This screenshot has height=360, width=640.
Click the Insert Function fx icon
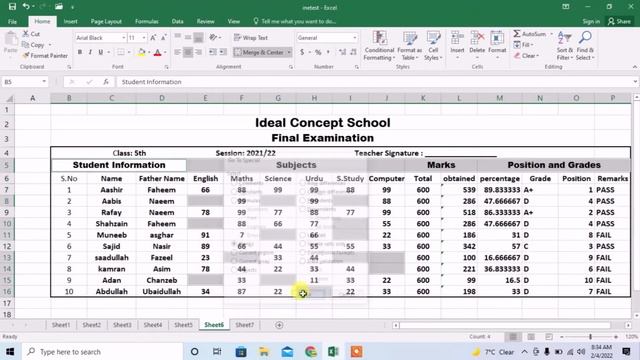[x=106, y=82]
